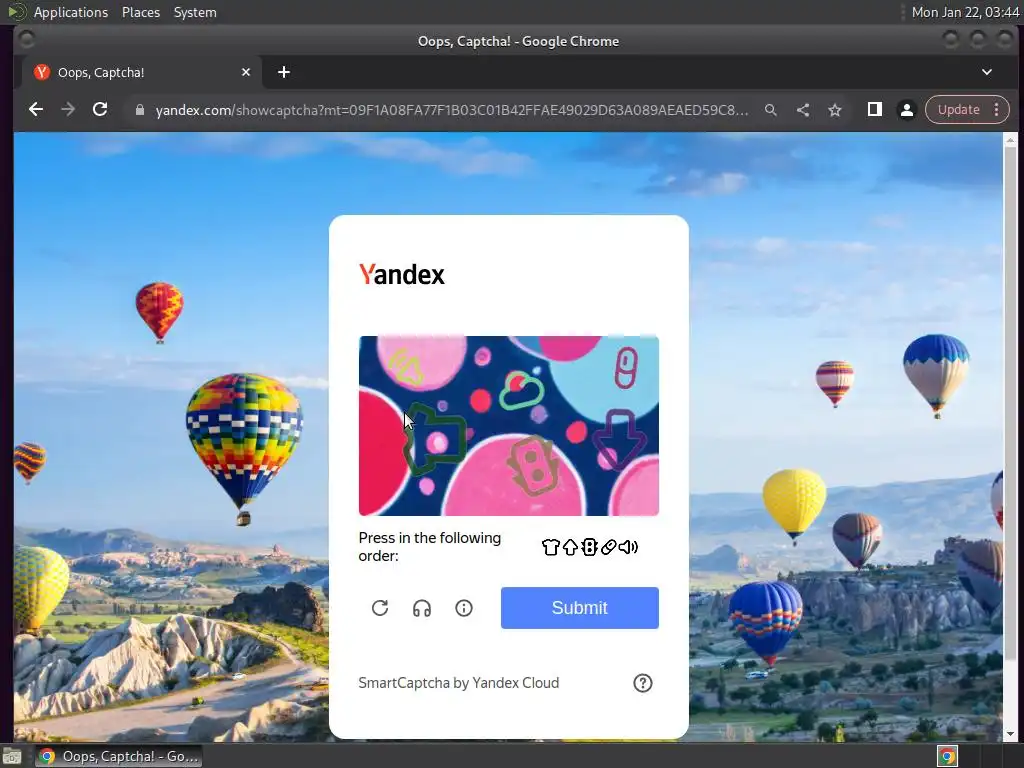Share this page
The height and width of the screenshot is (768, 1024).
point(803,110)
